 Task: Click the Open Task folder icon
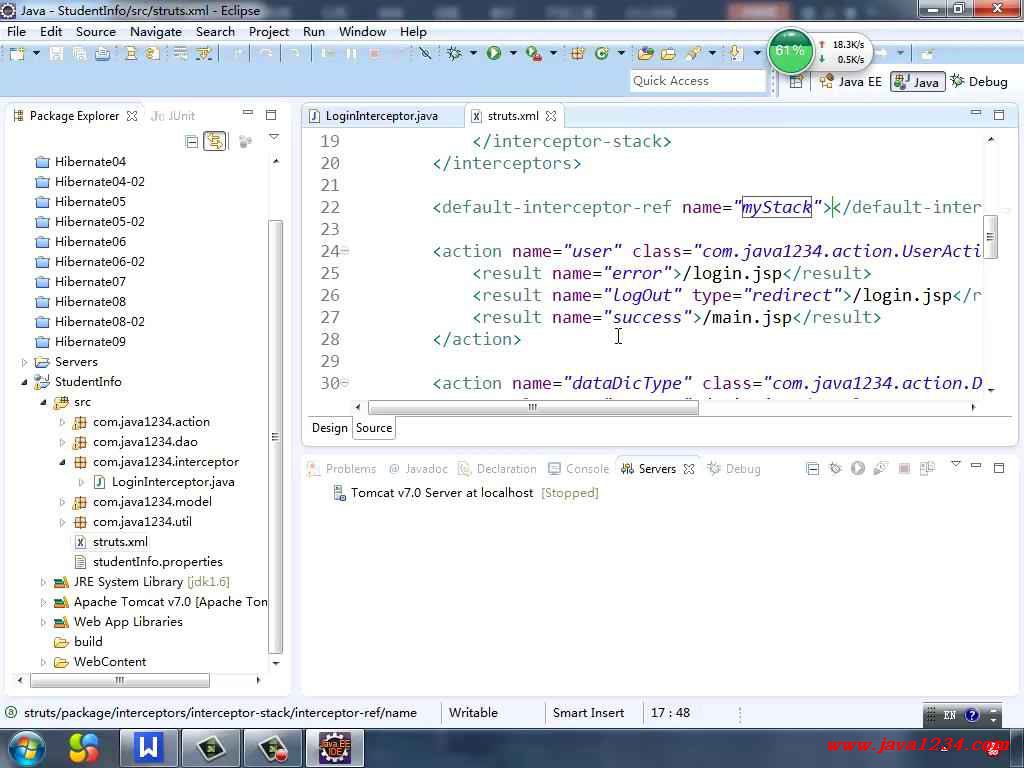[668, 54]
